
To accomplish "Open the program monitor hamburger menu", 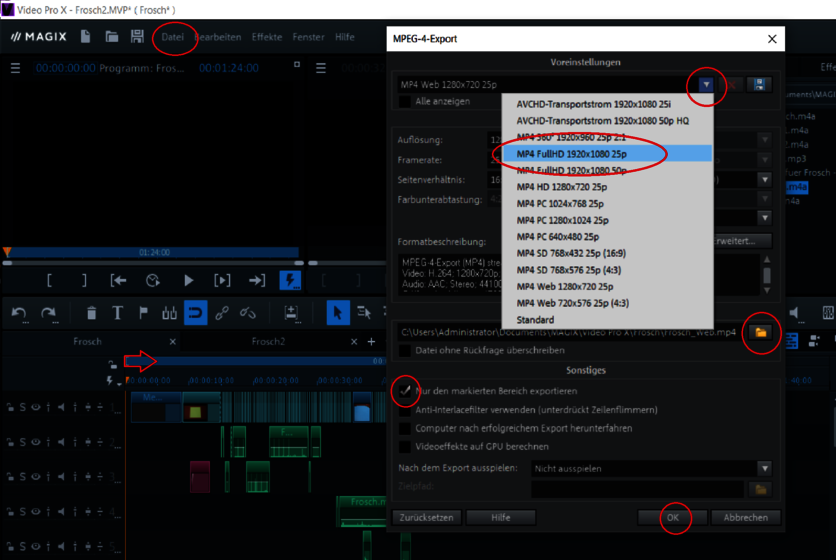I will (x=15, y=68).
